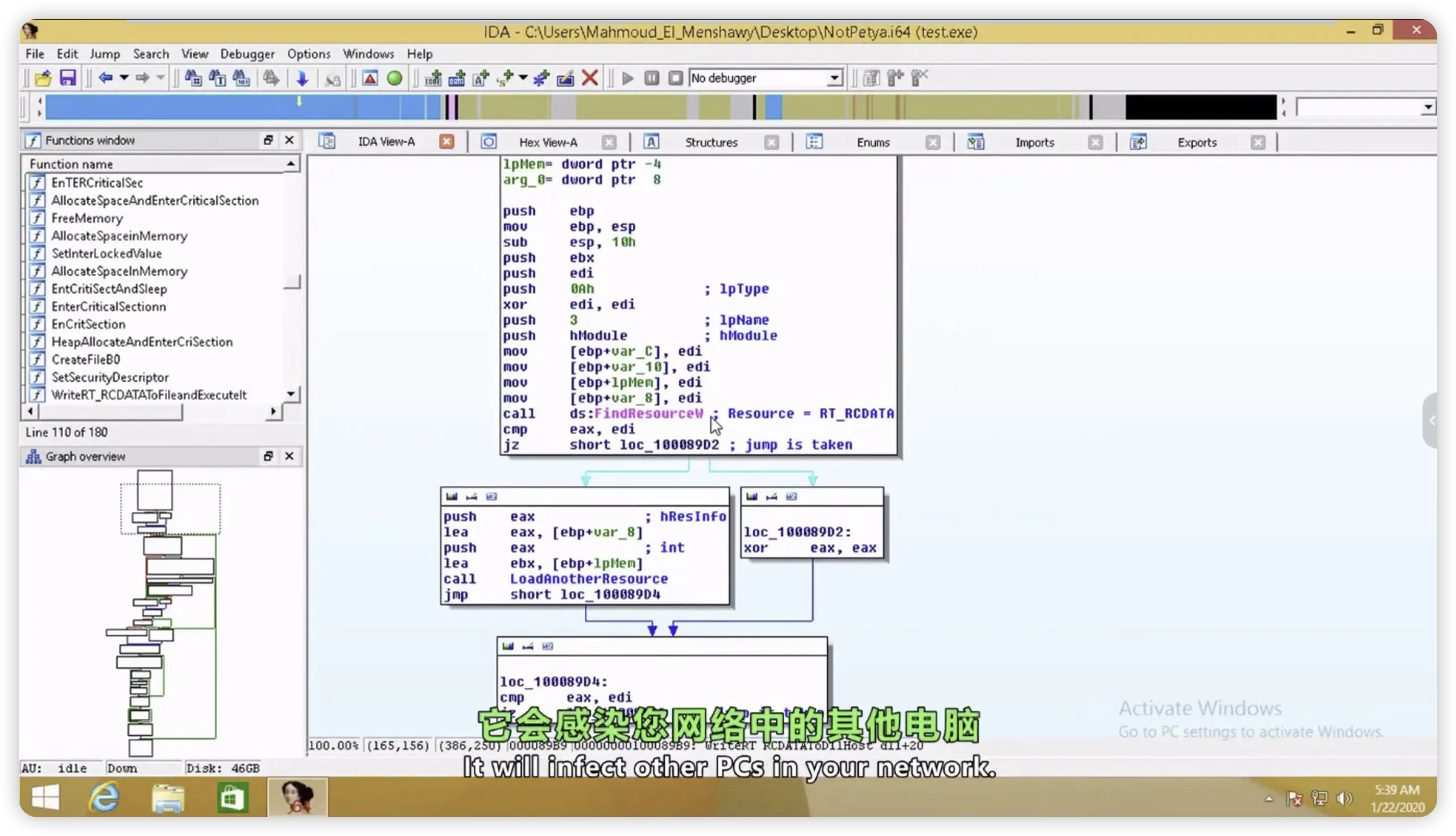Open the No debugger dropdown
The height and width of the screenshot is (836, 1456).
click(x=834, y=77)
